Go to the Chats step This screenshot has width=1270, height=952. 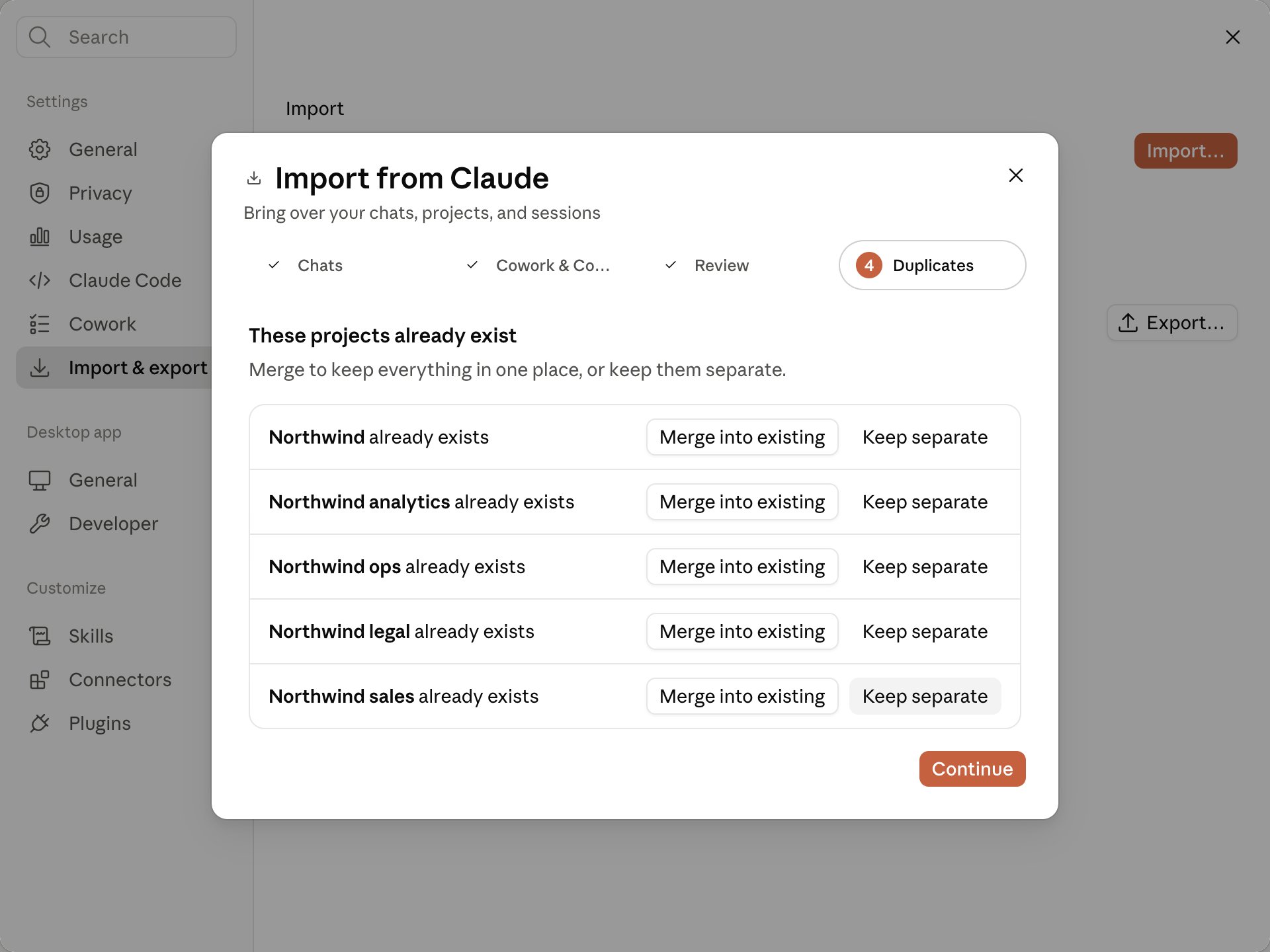[337, 265]
